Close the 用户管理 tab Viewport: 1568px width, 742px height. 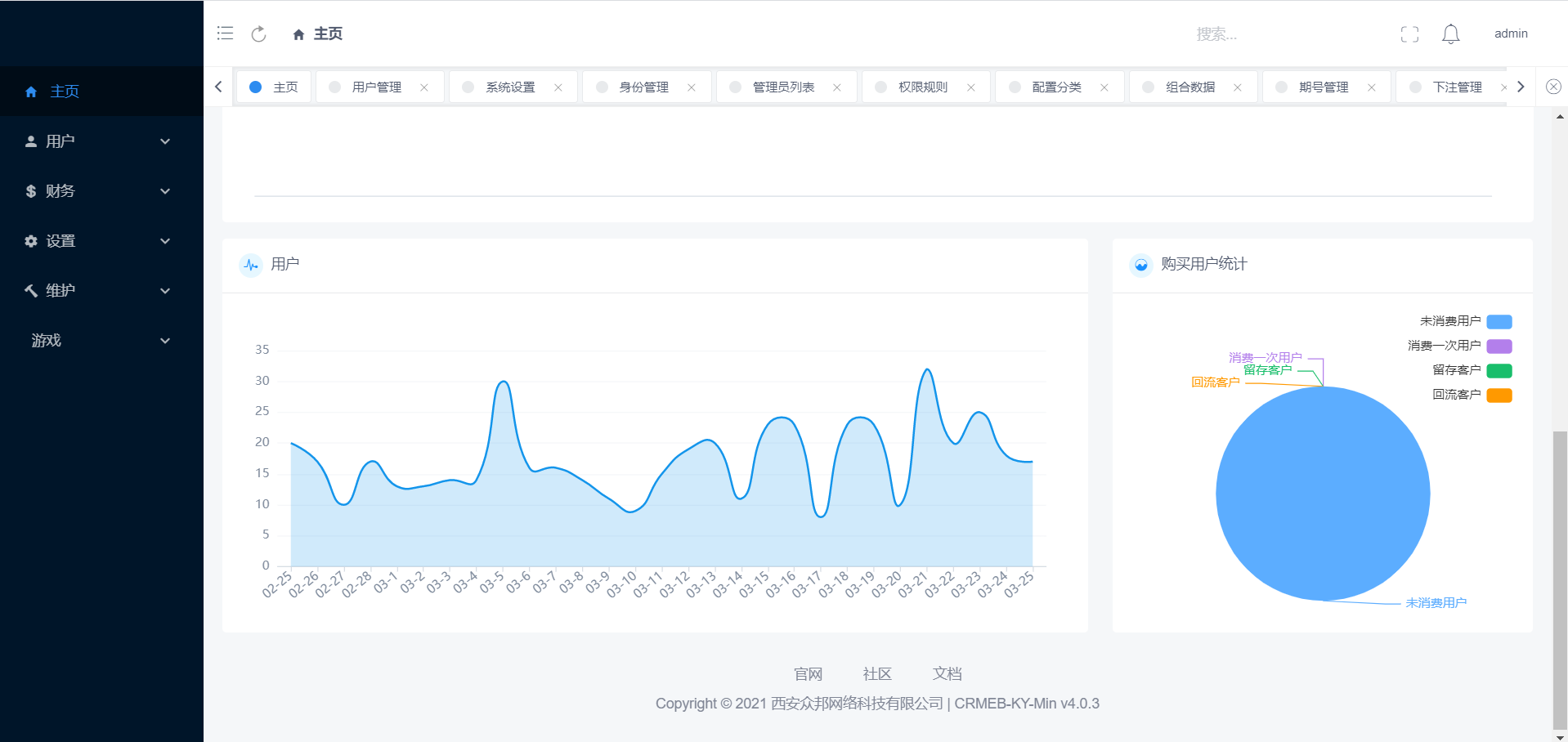point(424,87)
